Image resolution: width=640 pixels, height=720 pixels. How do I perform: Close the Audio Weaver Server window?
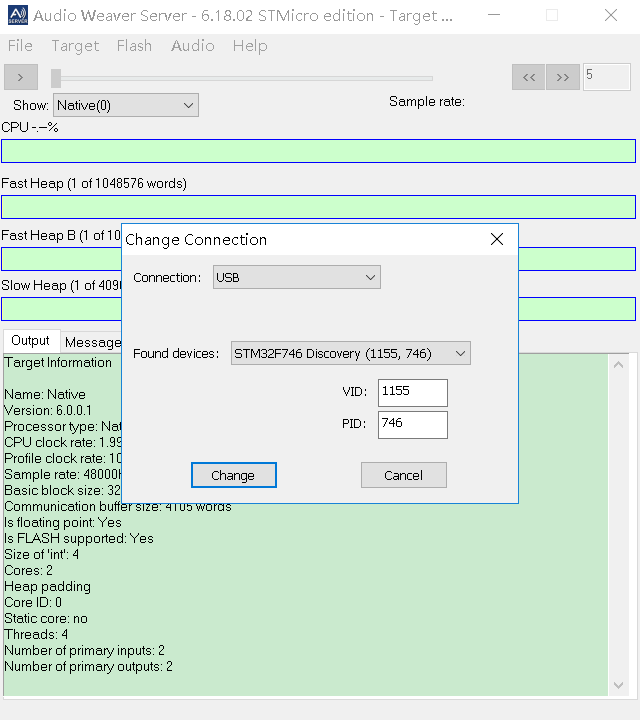click(611, 15)
